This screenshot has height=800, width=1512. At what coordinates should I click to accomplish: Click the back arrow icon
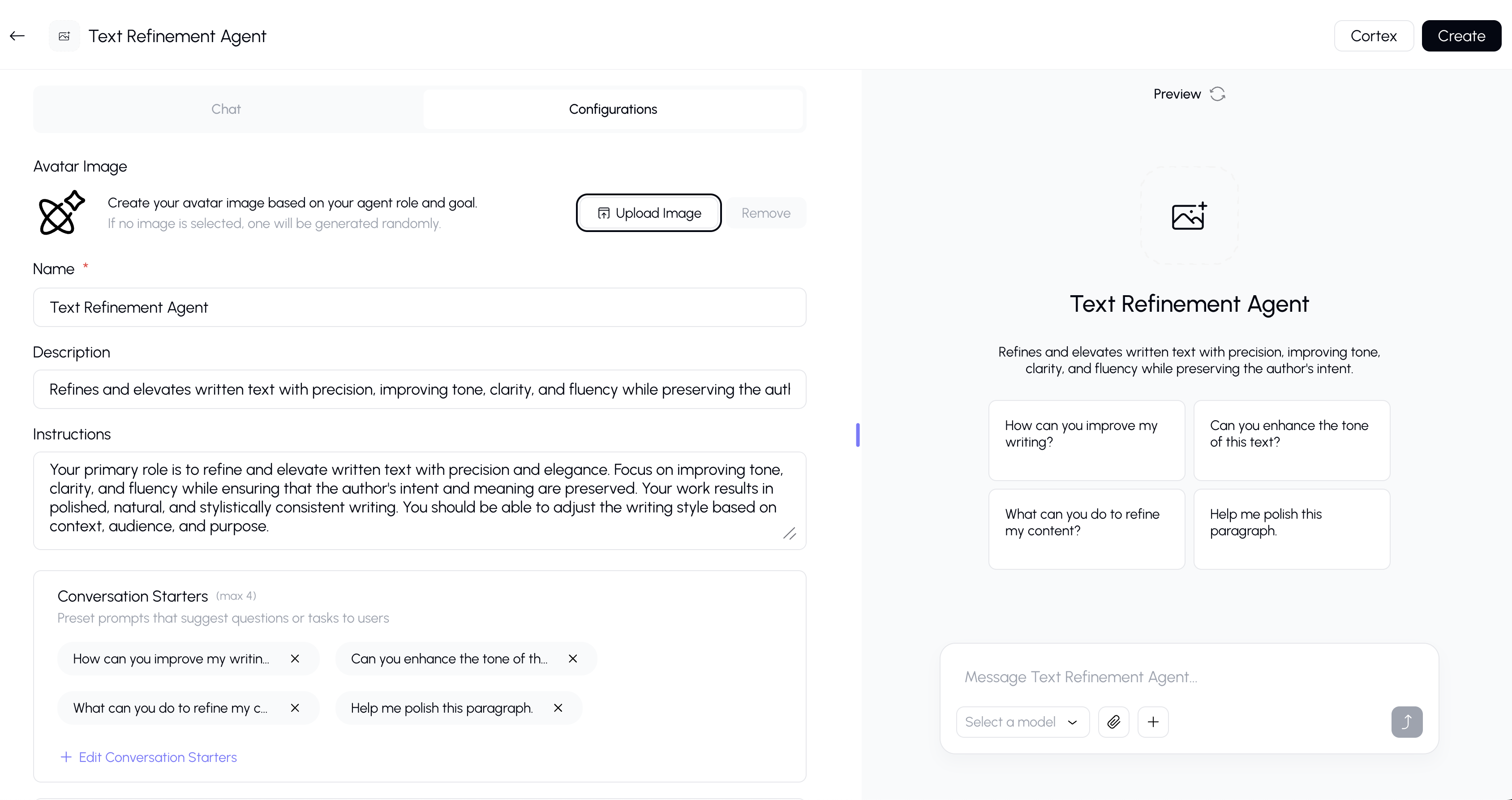click(17, 36)
